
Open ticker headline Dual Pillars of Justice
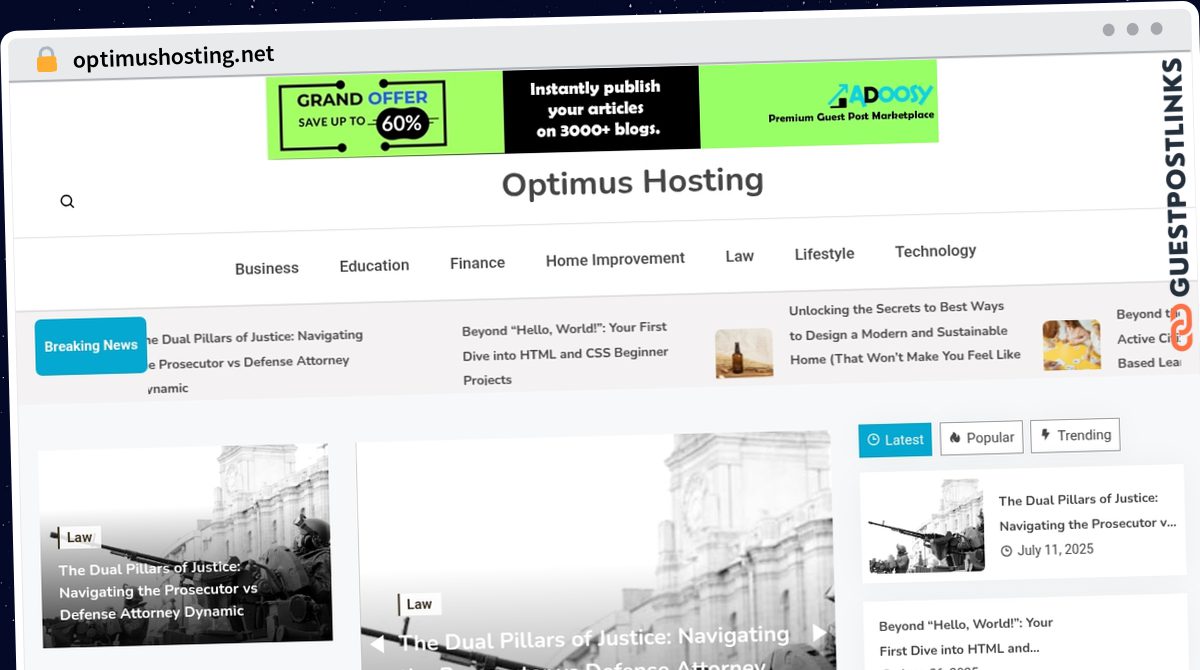255,362
